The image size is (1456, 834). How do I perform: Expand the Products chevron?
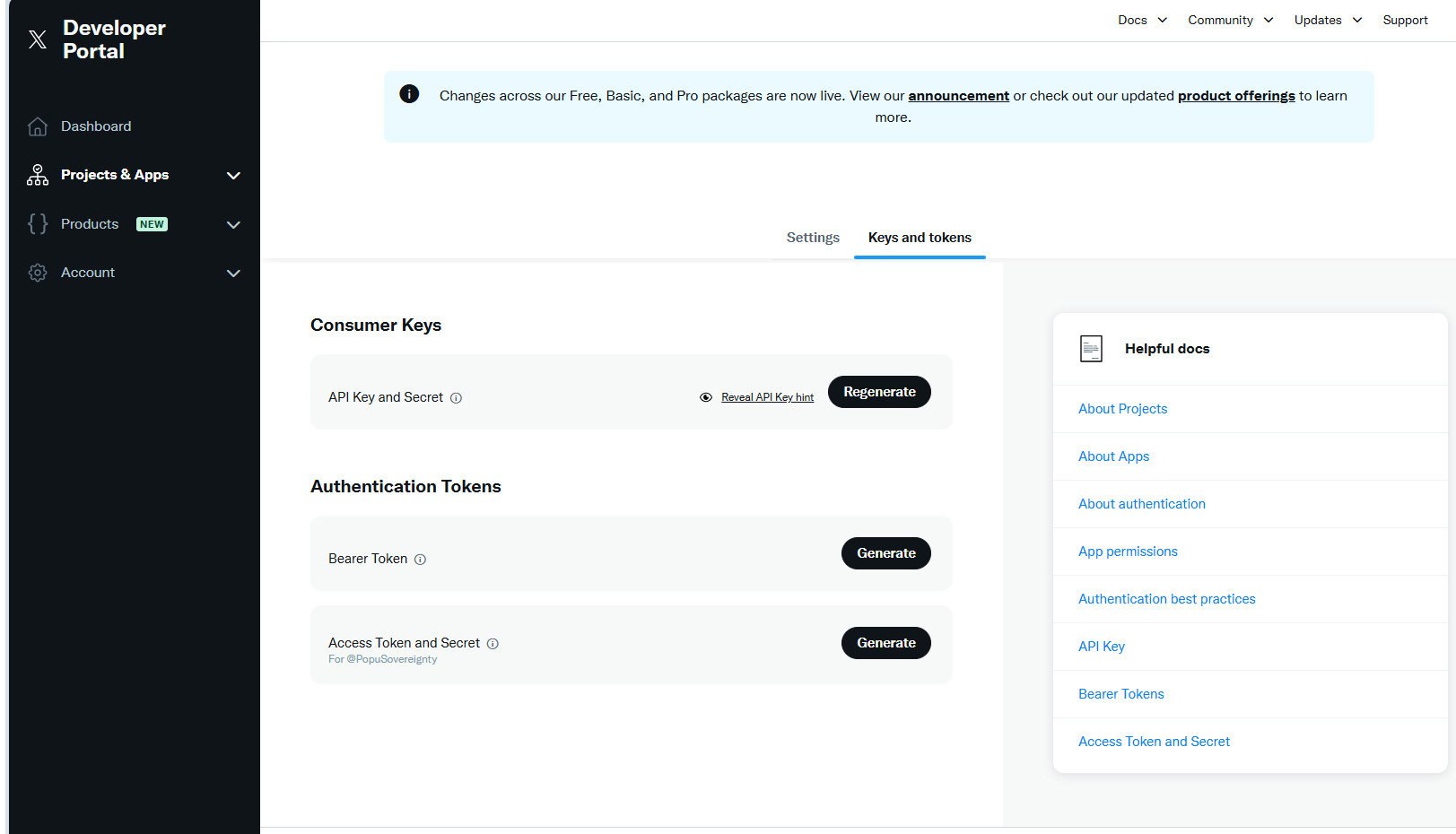coord(233,225)
